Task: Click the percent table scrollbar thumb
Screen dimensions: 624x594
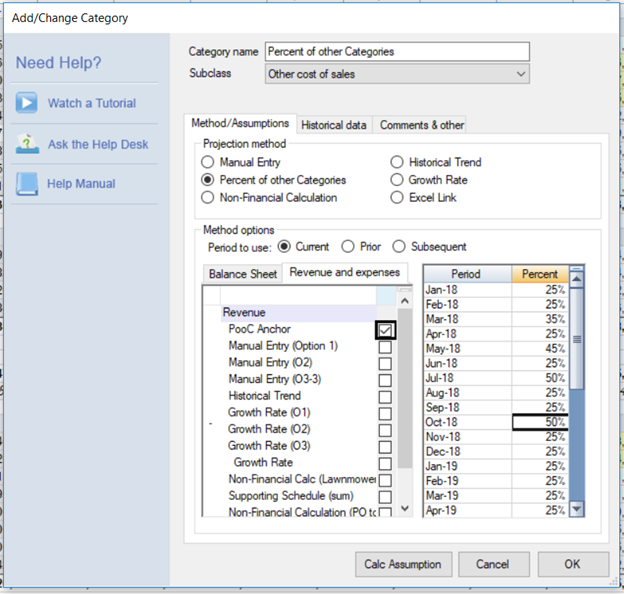Action: point(577,339)
